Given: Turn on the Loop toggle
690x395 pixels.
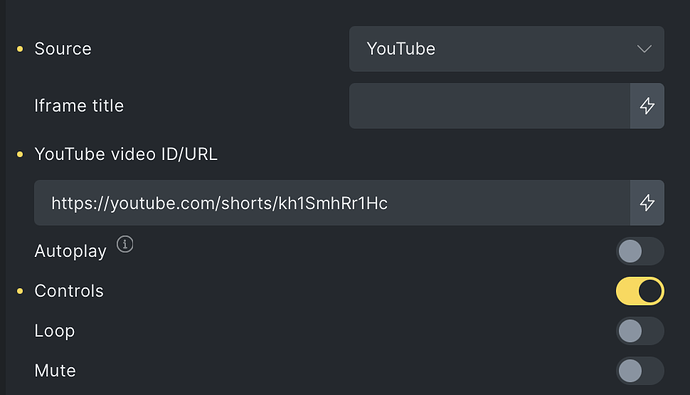Looking at the screenshot, I should pyautogui.click(x=640, y=331).
